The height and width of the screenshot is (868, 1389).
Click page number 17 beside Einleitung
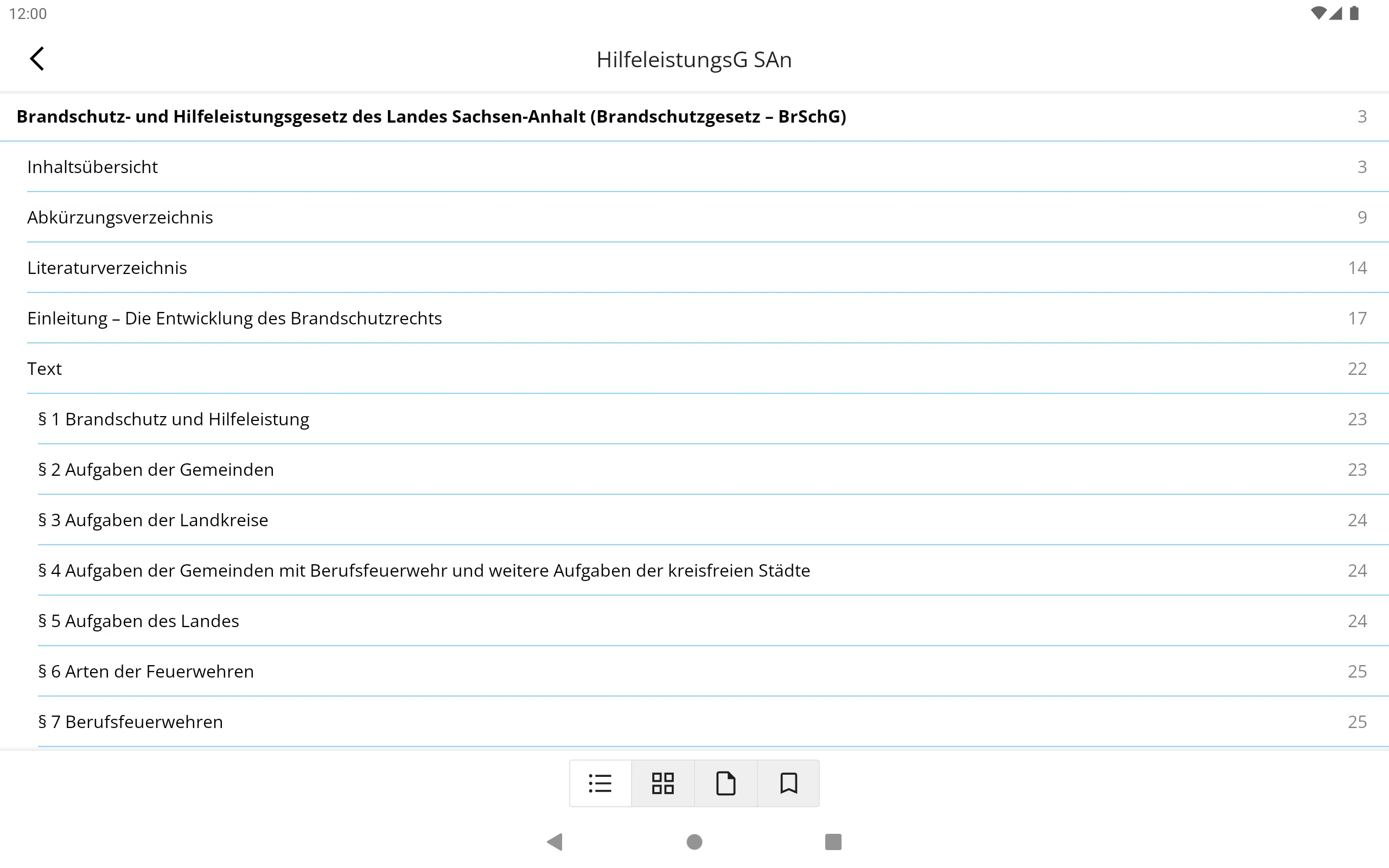pyautogui.click(x=1358, y=318)
